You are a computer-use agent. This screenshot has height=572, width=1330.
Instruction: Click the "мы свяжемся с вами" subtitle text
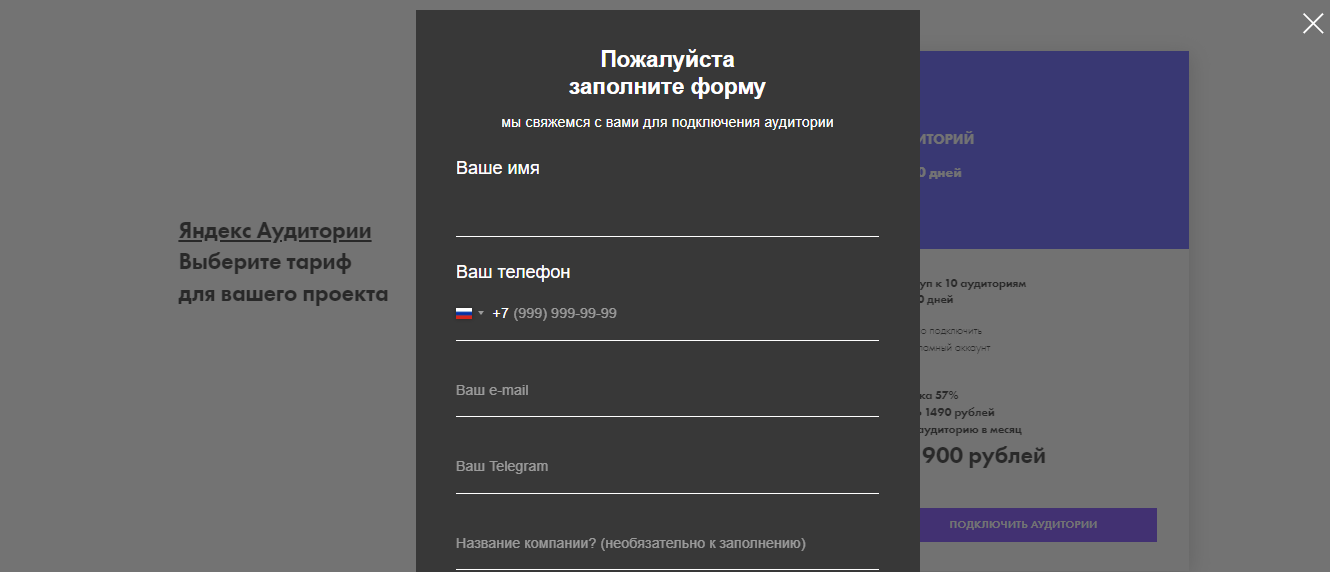(x=667, y=122)
